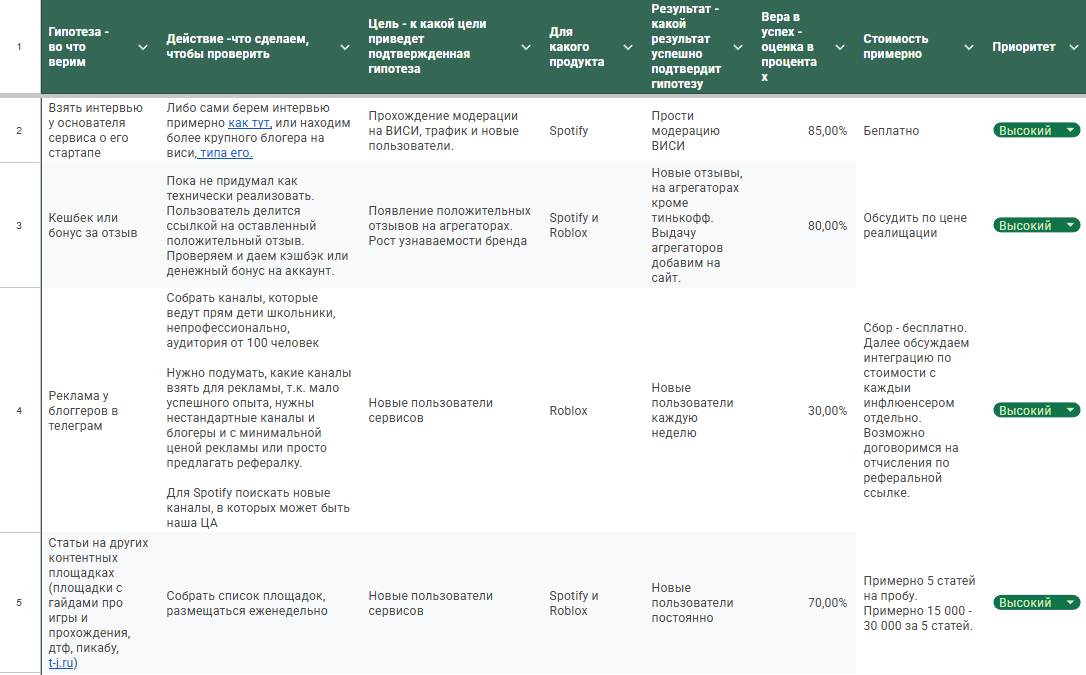Viewport: 1086px width, 675px height.
Task: Open filter dropdown for Действие column
Action: coord(345,47)
